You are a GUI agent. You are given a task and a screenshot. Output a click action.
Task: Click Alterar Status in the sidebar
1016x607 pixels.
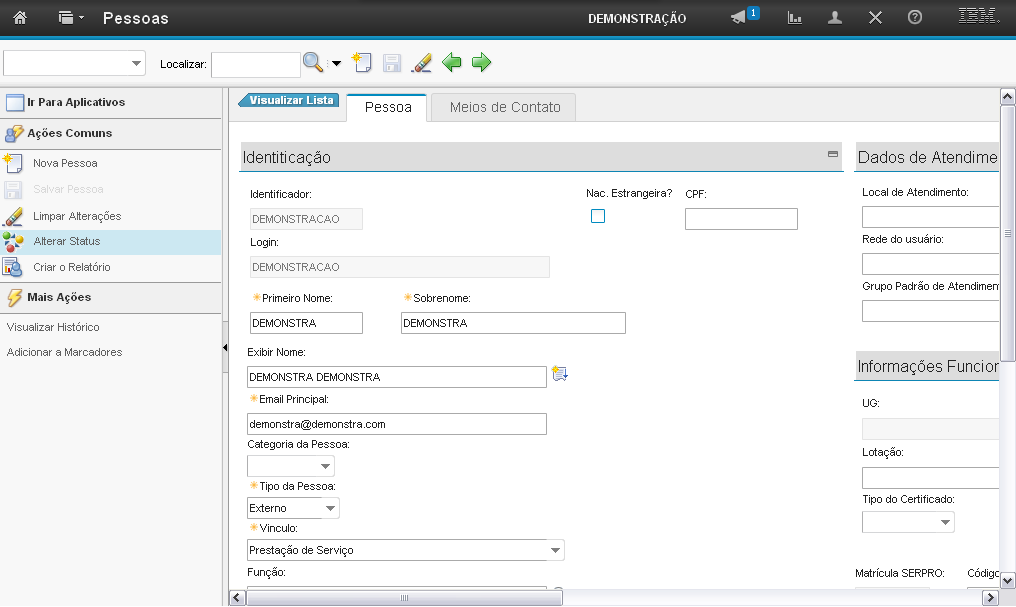[x=67, y=241]
